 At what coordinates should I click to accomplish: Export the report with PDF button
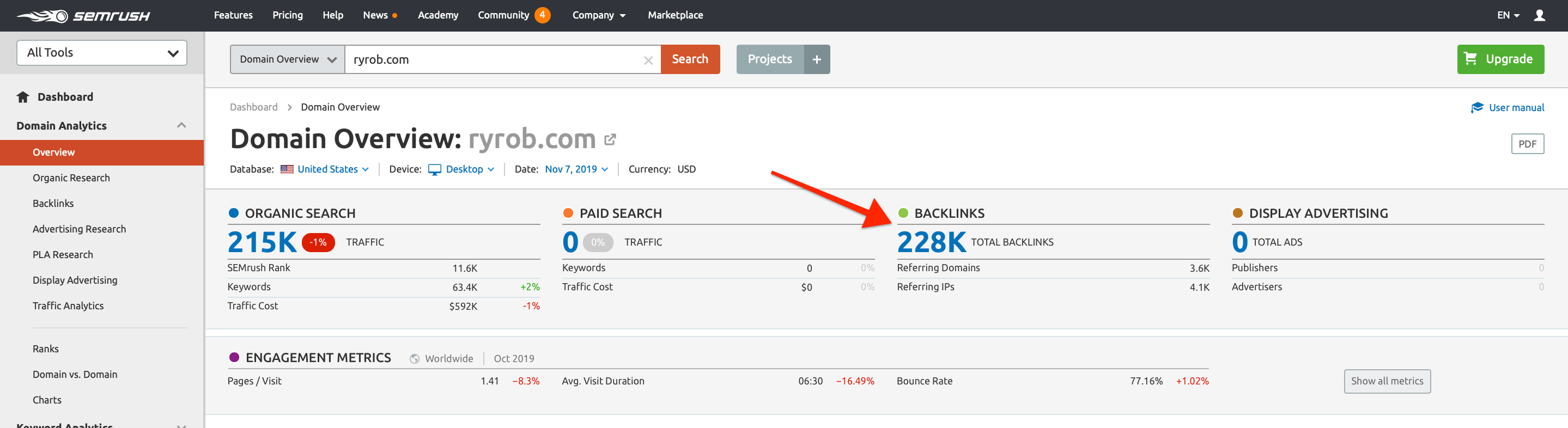1527,144
